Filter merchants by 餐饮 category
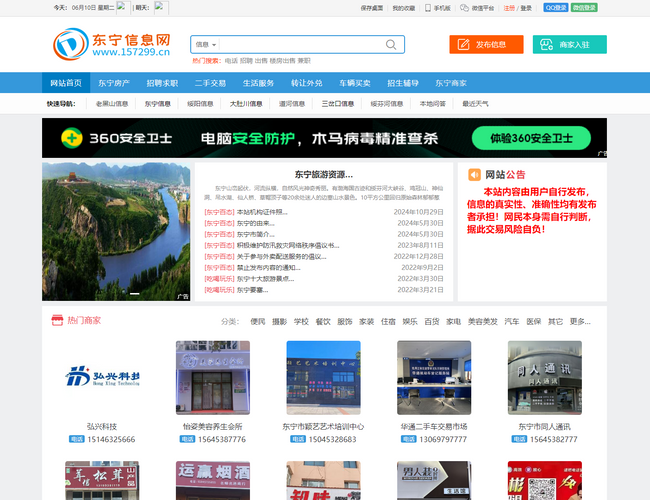 (x=323, y=321)
